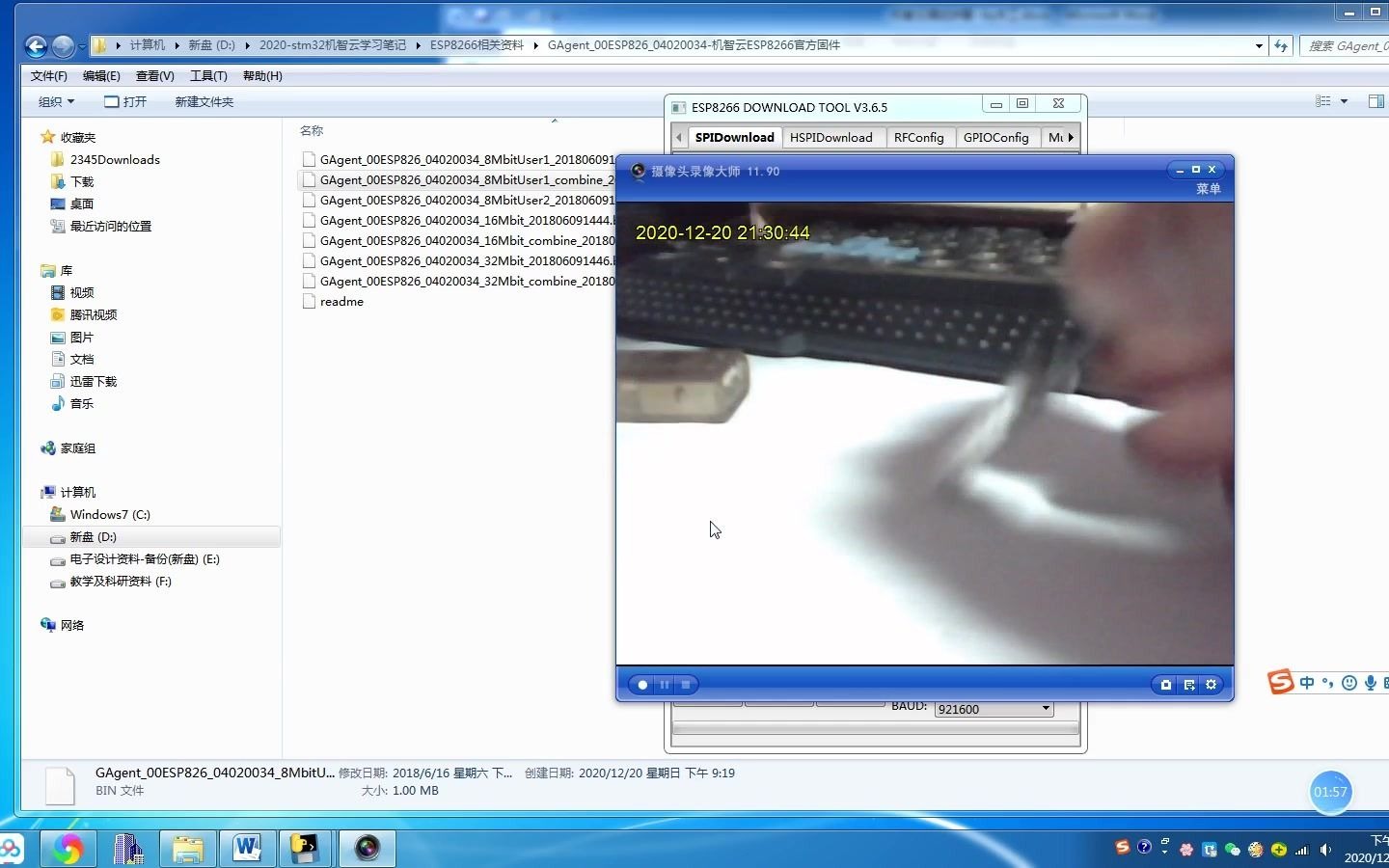This screenshot has height=868, width=1389.
Task: Open recorder settings gear icon
Action: (1212, 685)
